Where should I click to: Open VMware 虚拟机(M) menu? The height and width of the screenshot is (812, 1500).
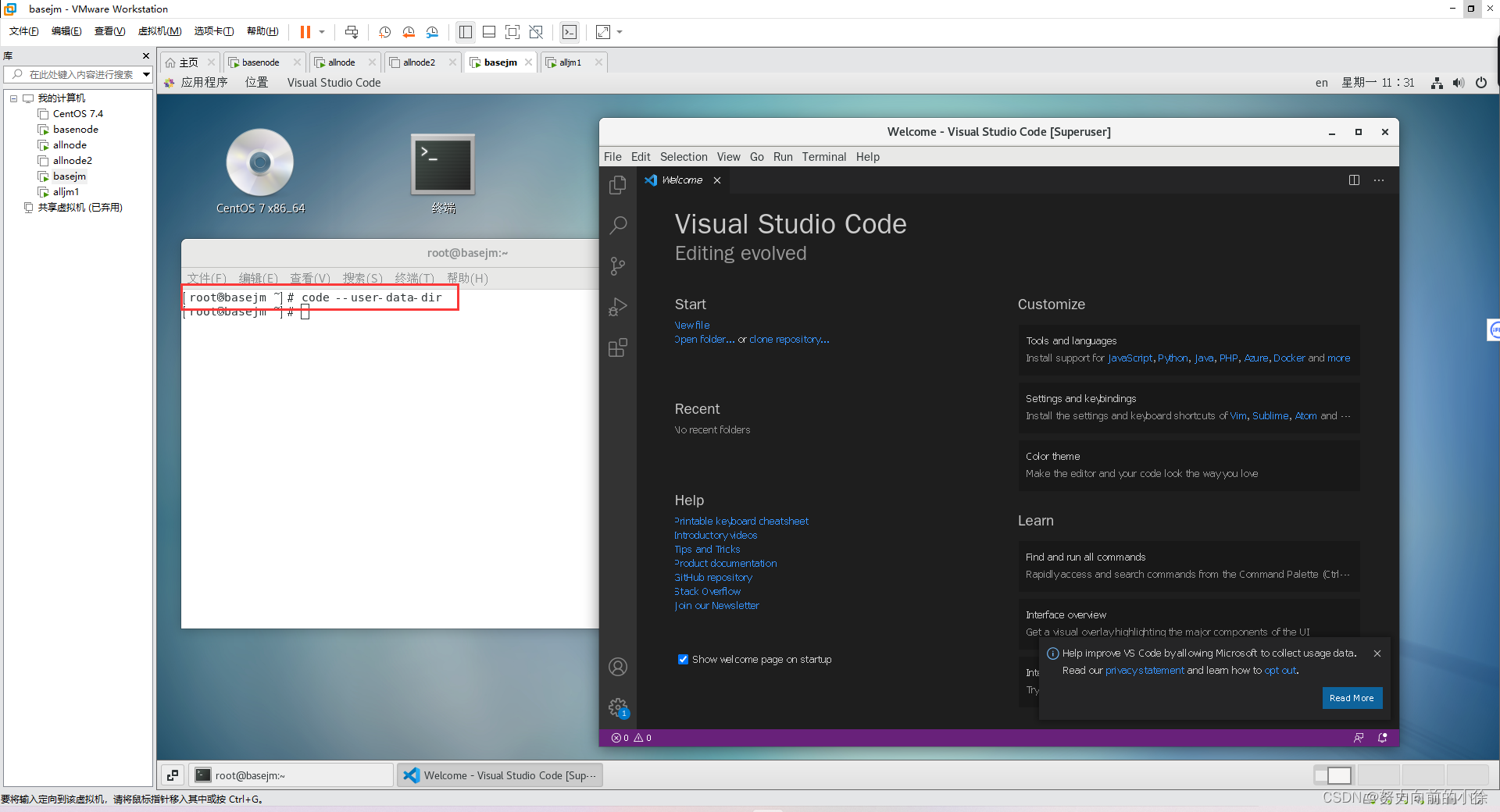pos(159,31)
